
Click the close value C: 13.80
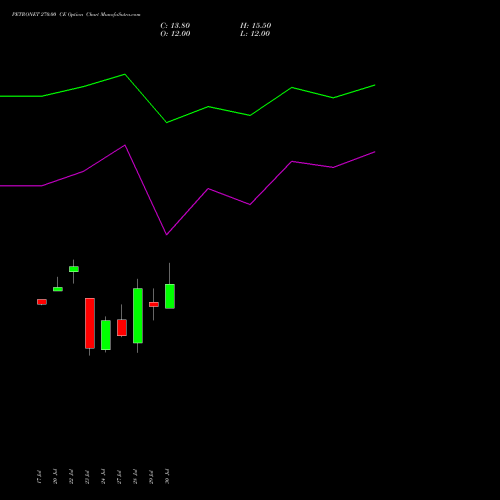175,26
